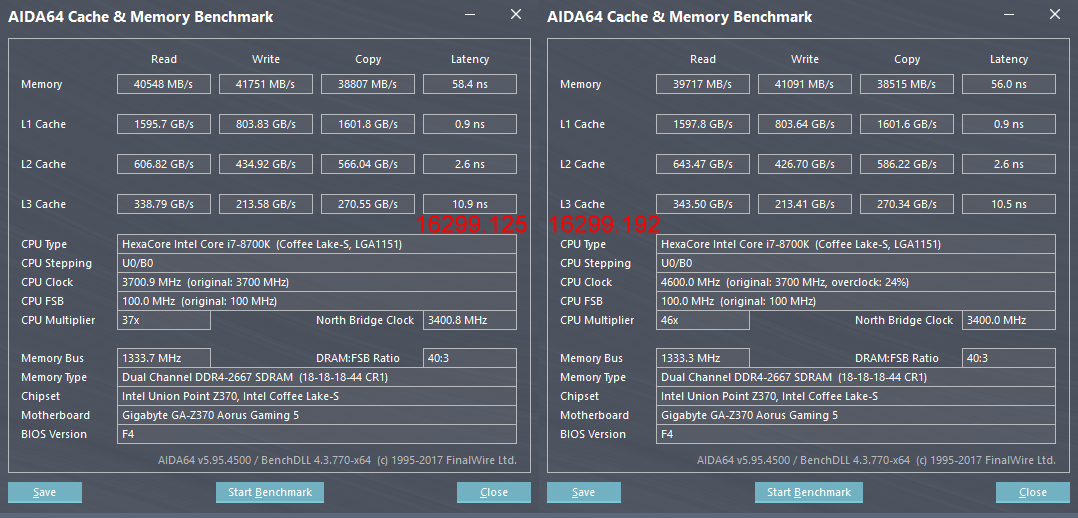The width and height of the screenshot is (1078, 518).
Task: Select L3 Cache Copy 270.55 GB/s value
Action: [368, 204]
